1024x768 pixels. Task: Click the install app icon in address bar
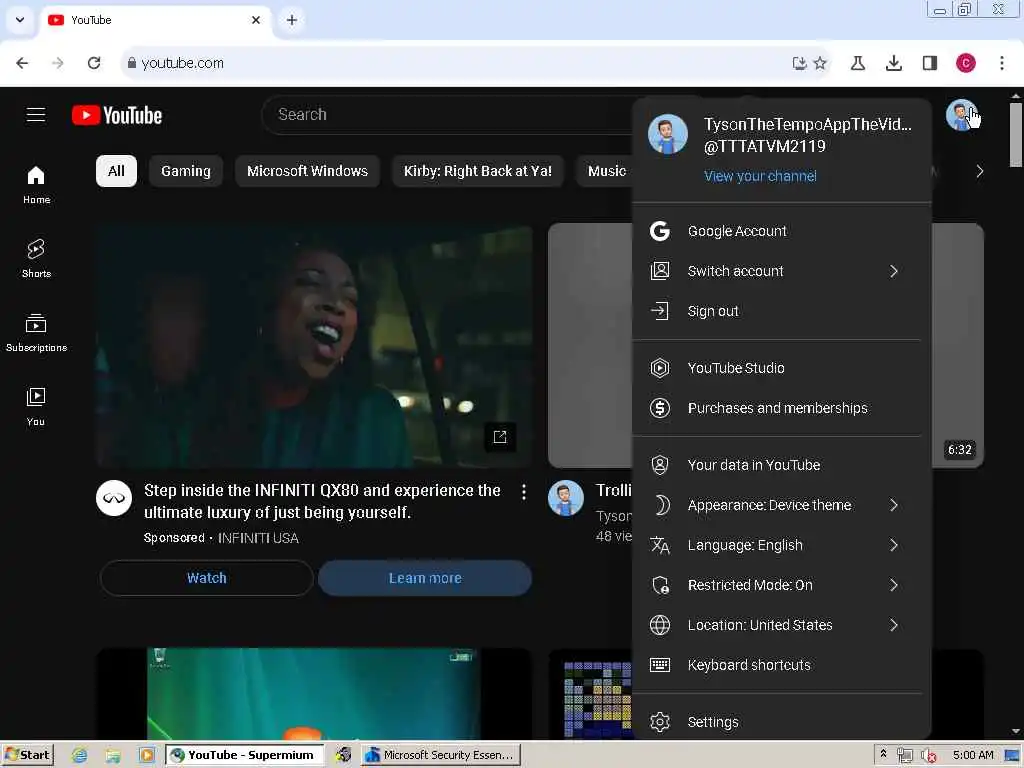(799, 63)
